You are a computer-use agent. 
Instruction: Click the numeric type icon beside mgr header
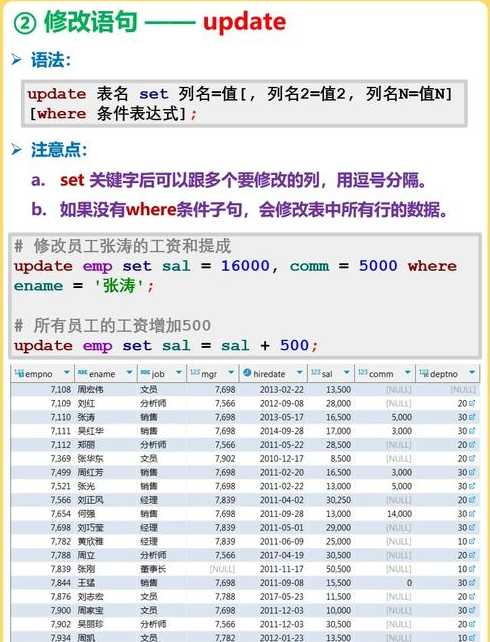(195, 373)
